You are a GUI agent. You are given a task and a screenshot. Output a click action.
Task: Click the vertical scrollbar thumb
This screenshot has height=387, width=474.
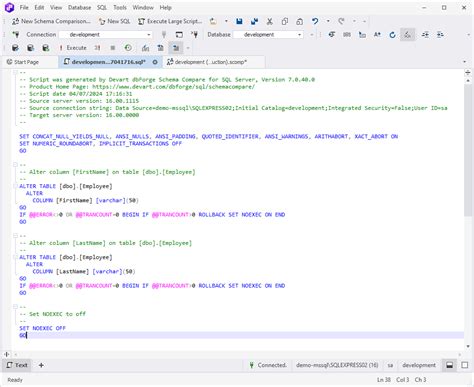click(x=468, y=149)
